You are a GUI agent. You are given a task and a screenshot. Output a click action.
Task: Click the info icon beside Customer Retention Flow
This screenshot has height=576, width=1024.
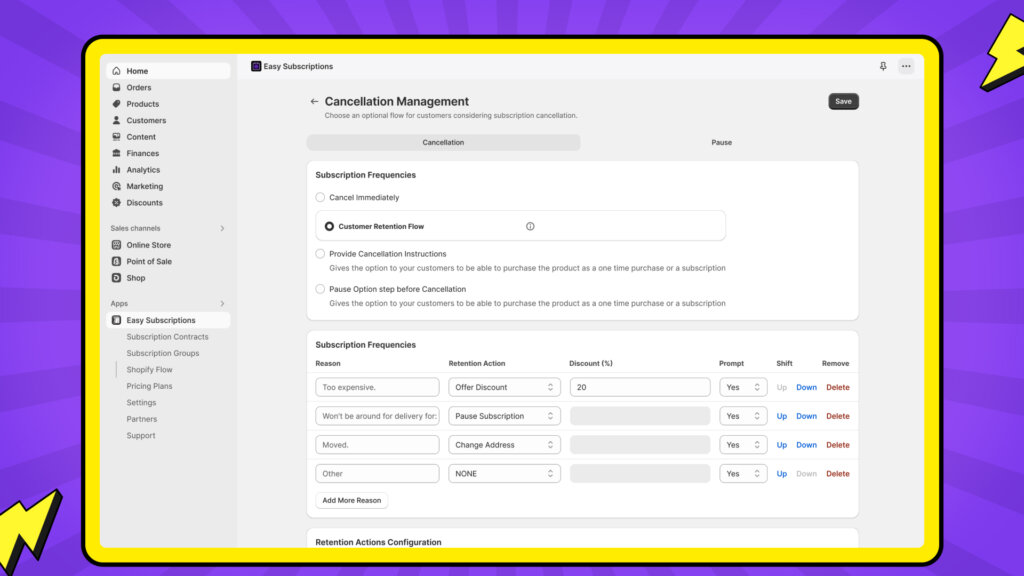pos(530,226)
